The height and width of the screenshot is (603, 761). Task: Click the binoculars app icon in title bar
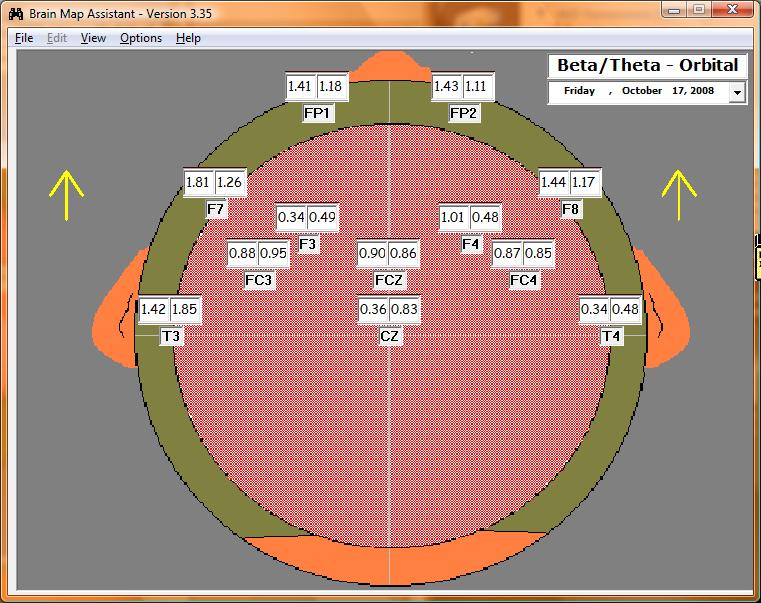point(16,13)
